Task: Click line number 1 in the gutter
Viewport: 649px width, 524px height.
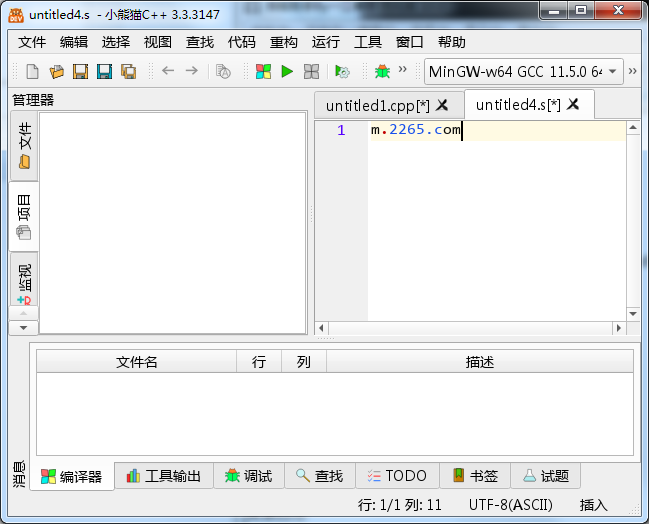Action: tap(341, 130)
